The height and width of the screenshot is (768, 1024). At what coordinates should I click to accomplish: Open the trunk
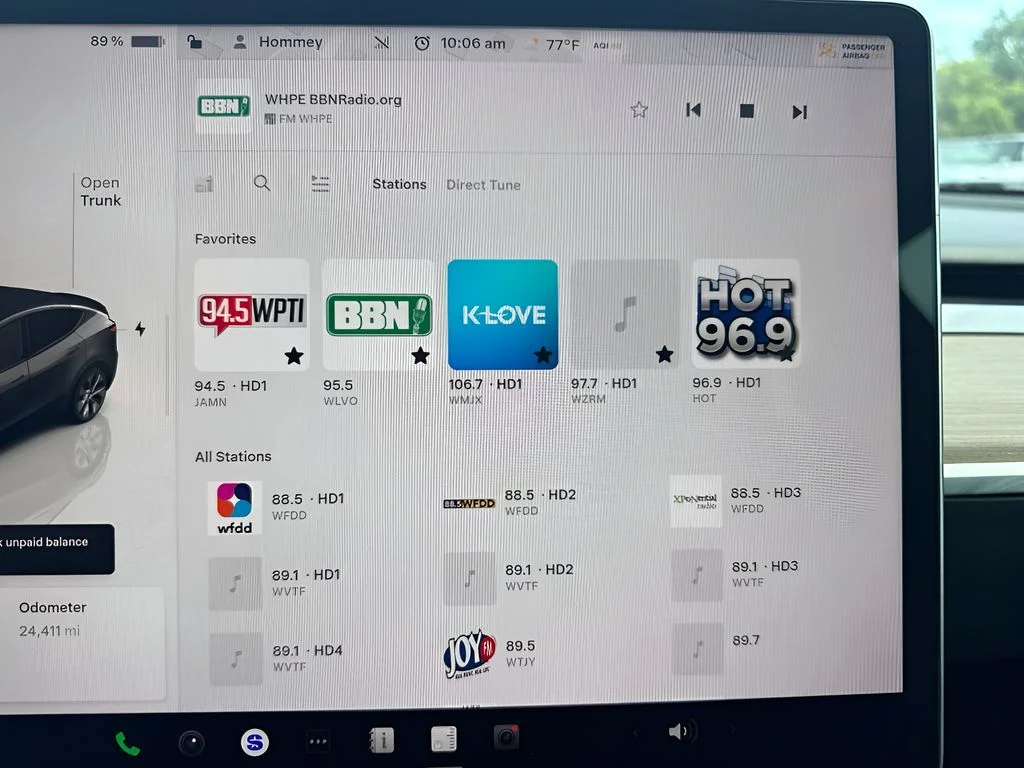pyautogui.click(x=101, y=191)
